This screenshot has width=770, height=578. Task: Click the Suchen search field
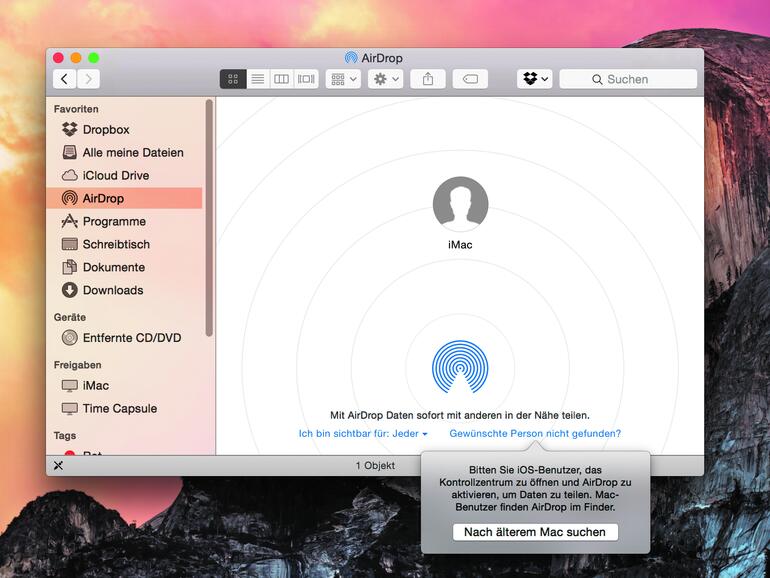628,79
